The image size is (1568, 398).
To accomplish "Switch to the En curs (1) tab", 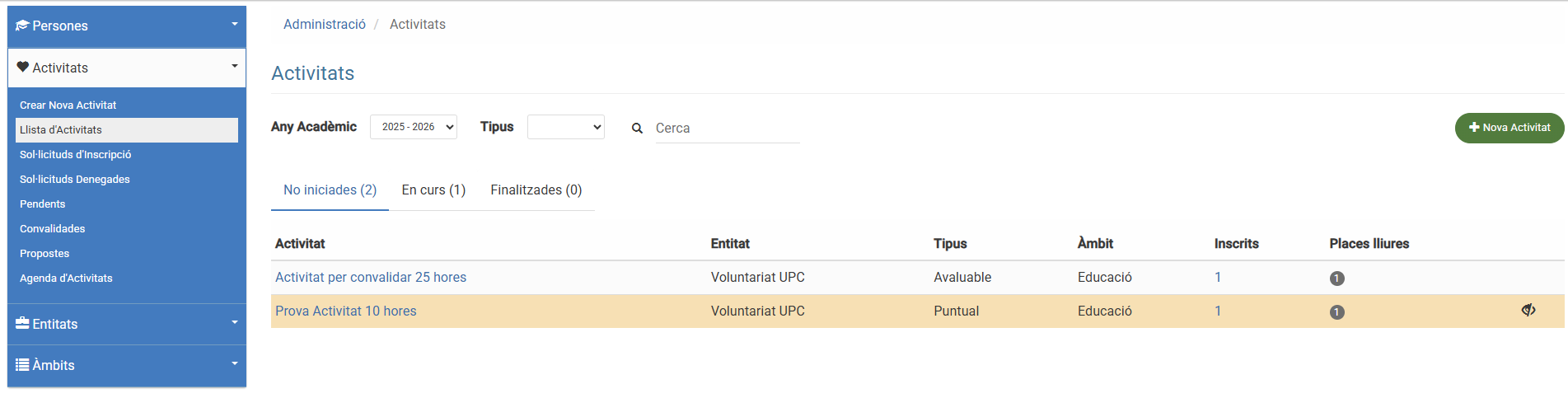I will [433, 190].
